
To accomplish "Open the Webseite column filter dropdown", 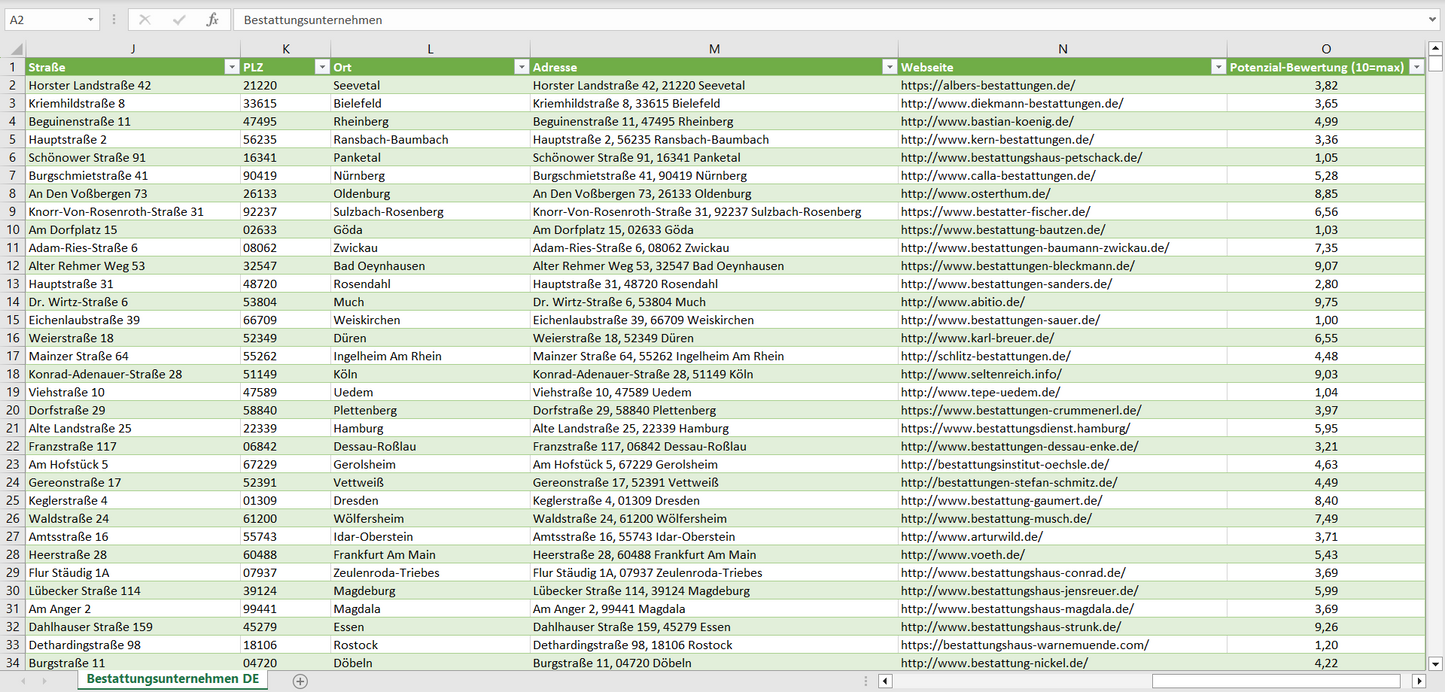I will click(1217, 67).
